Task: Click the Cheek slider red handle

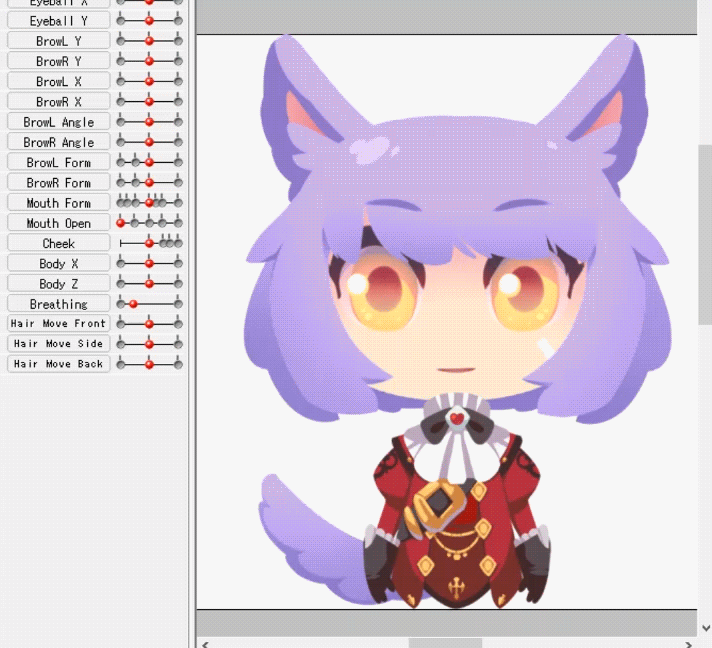Action: 149,243
